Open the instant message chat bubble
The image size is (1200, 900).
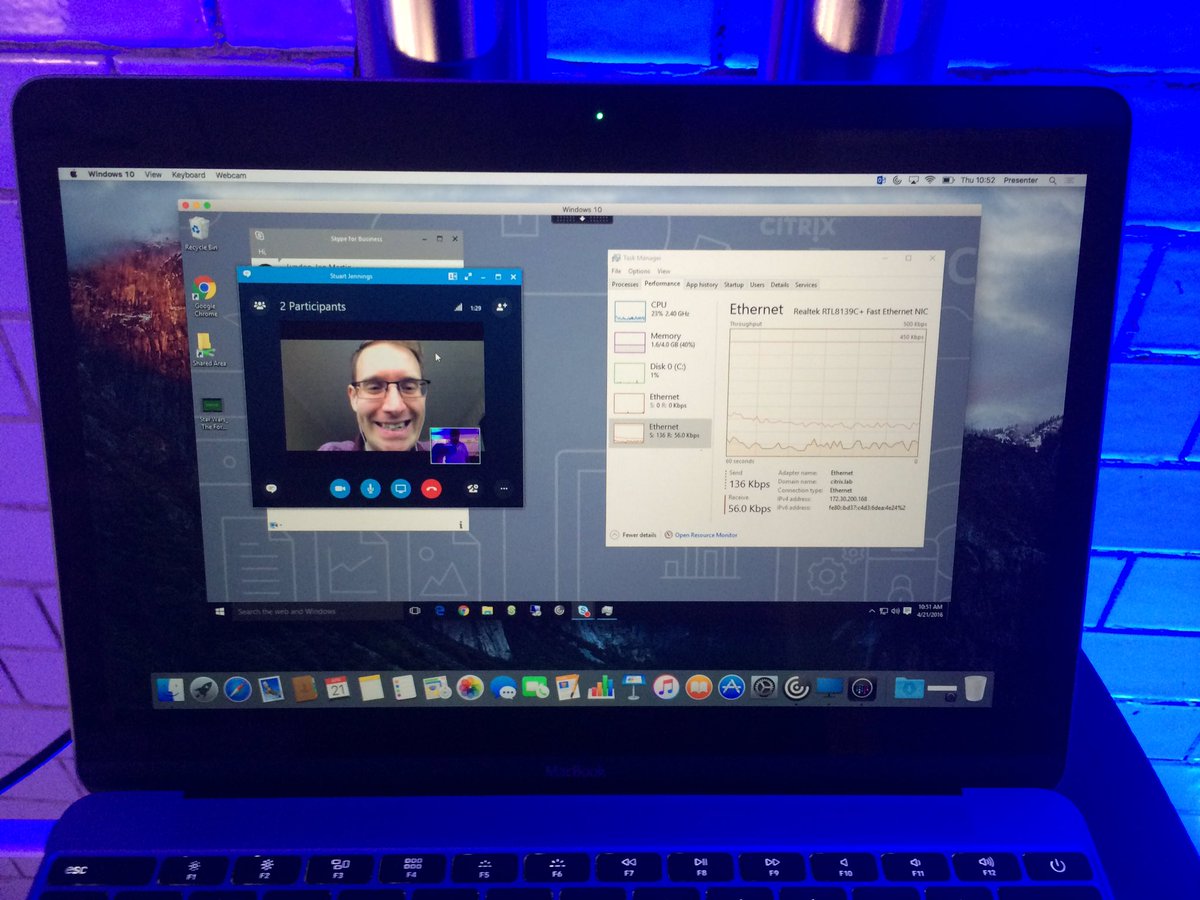point(272,489)
